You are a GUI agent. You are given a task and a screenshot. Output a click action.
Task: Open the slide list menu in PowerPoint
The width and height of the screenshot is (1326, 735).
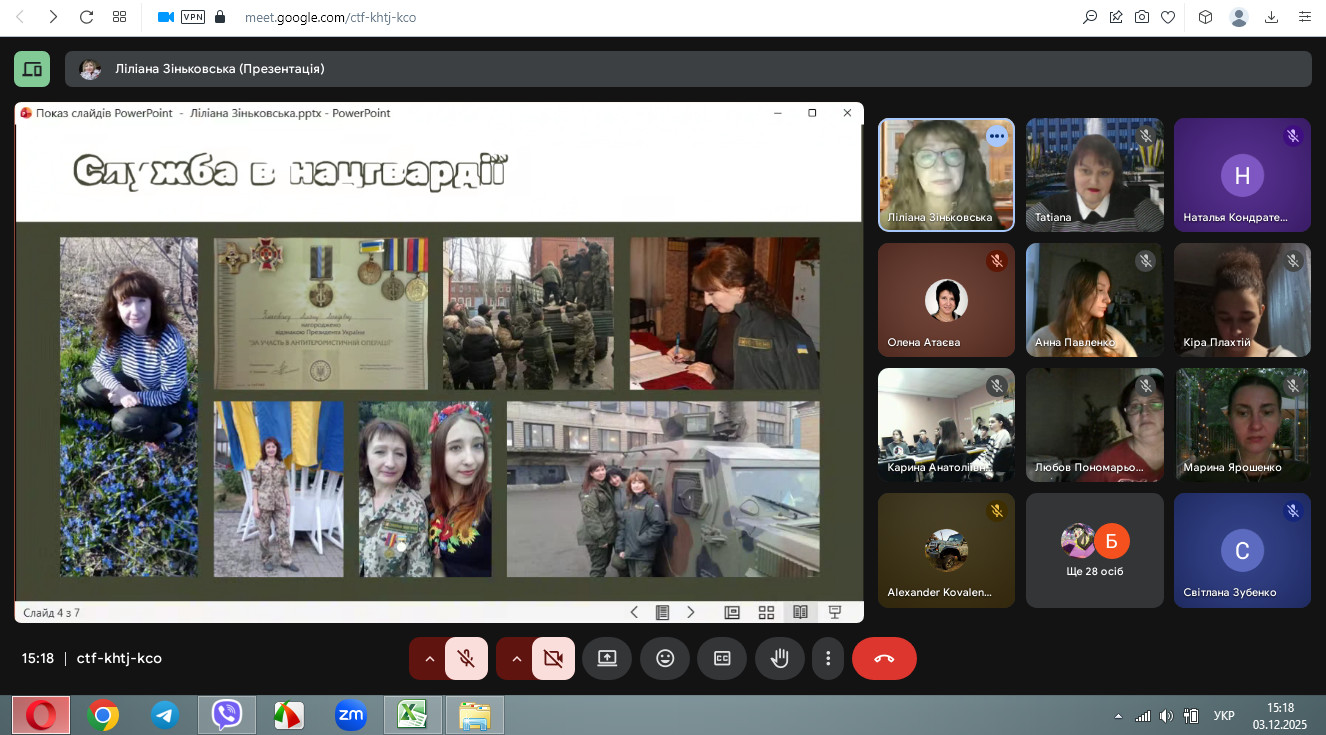coord(662,612)
